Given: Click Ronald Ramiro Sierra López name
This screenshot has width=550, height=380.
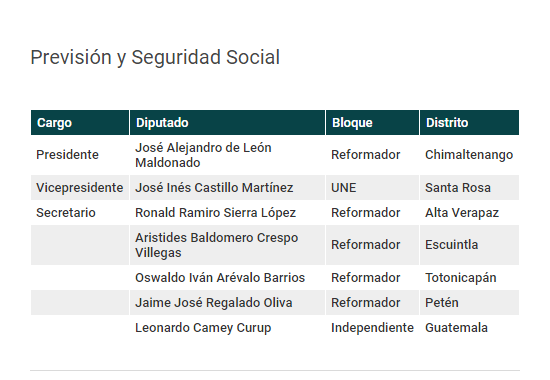Looking at the screenshot, I should [x=215, y=213].
